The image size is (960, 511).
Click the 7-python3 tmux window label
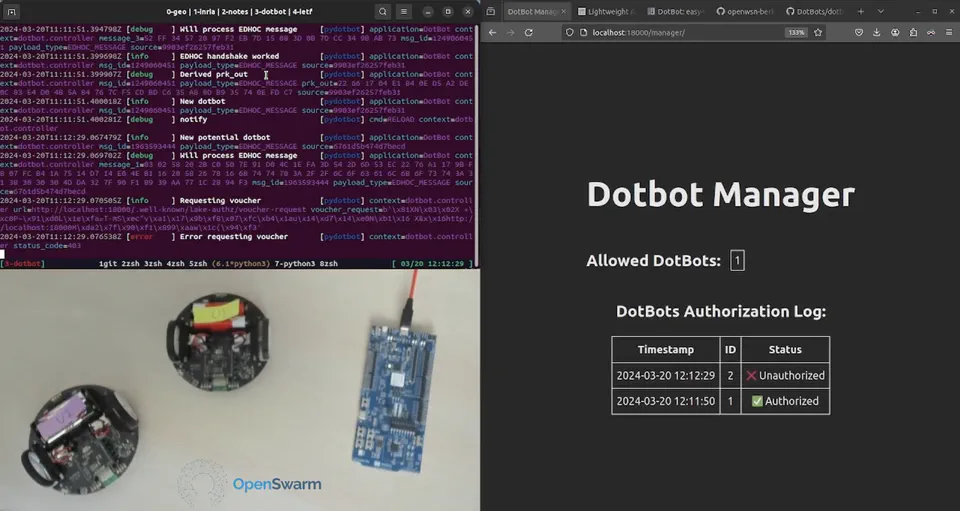coord(295,264)
